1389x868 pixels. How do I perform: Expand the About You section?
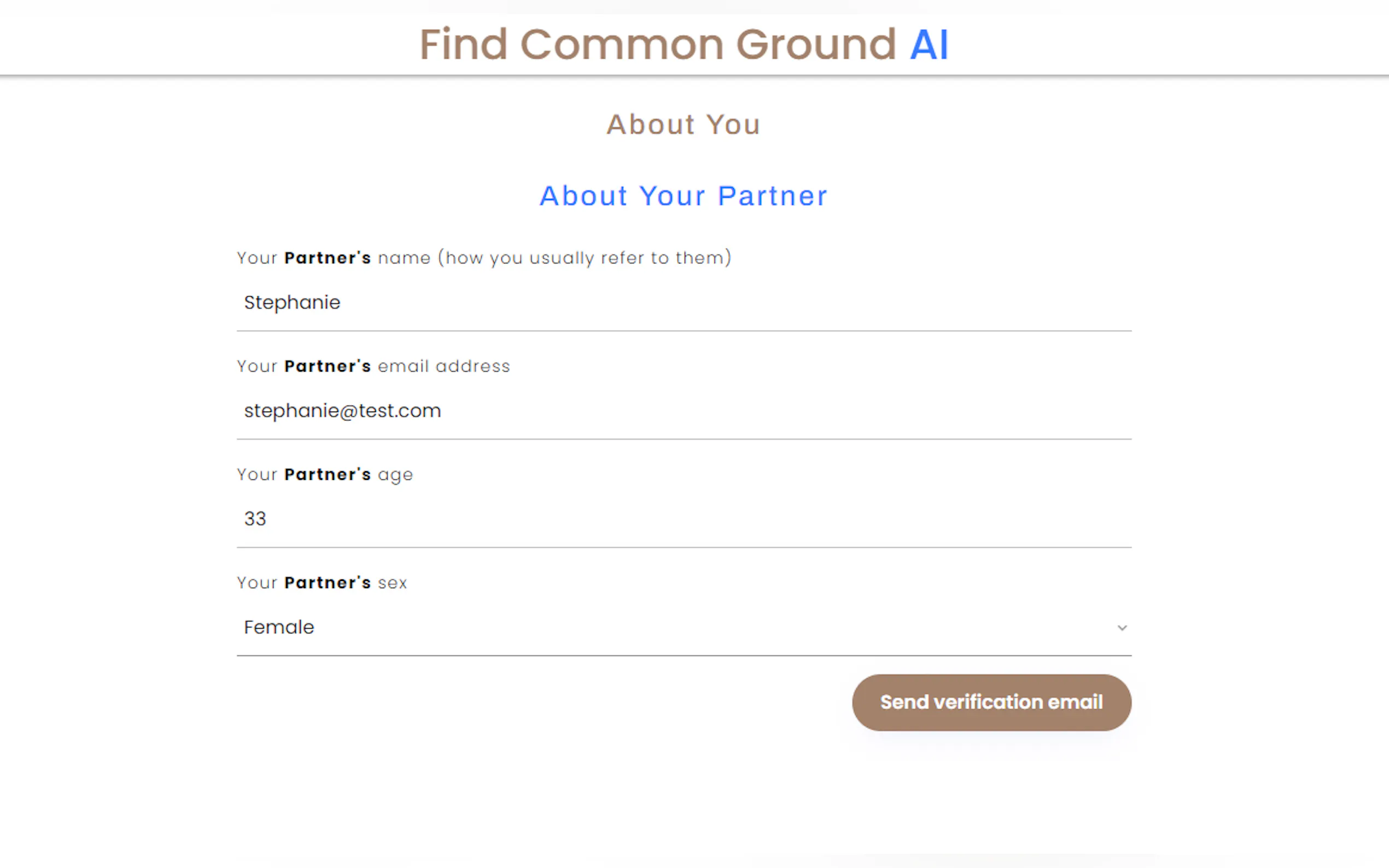coord(684,125)
